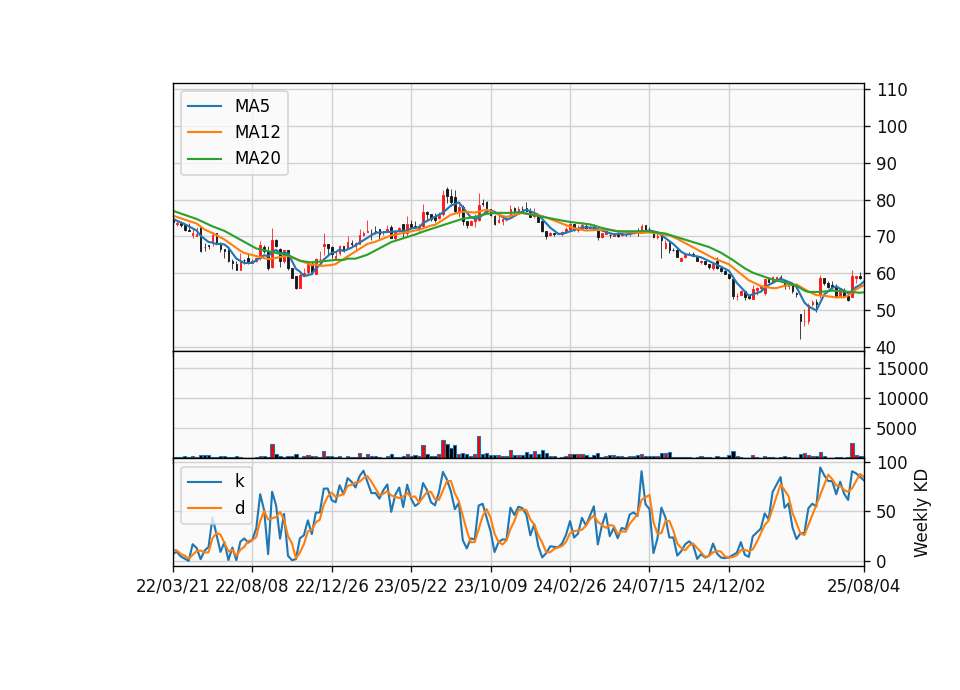Viewport: 960px width, 690px height.
Task: Click the blue MA5 legend line sample
Action: click(x=204, y=106)
